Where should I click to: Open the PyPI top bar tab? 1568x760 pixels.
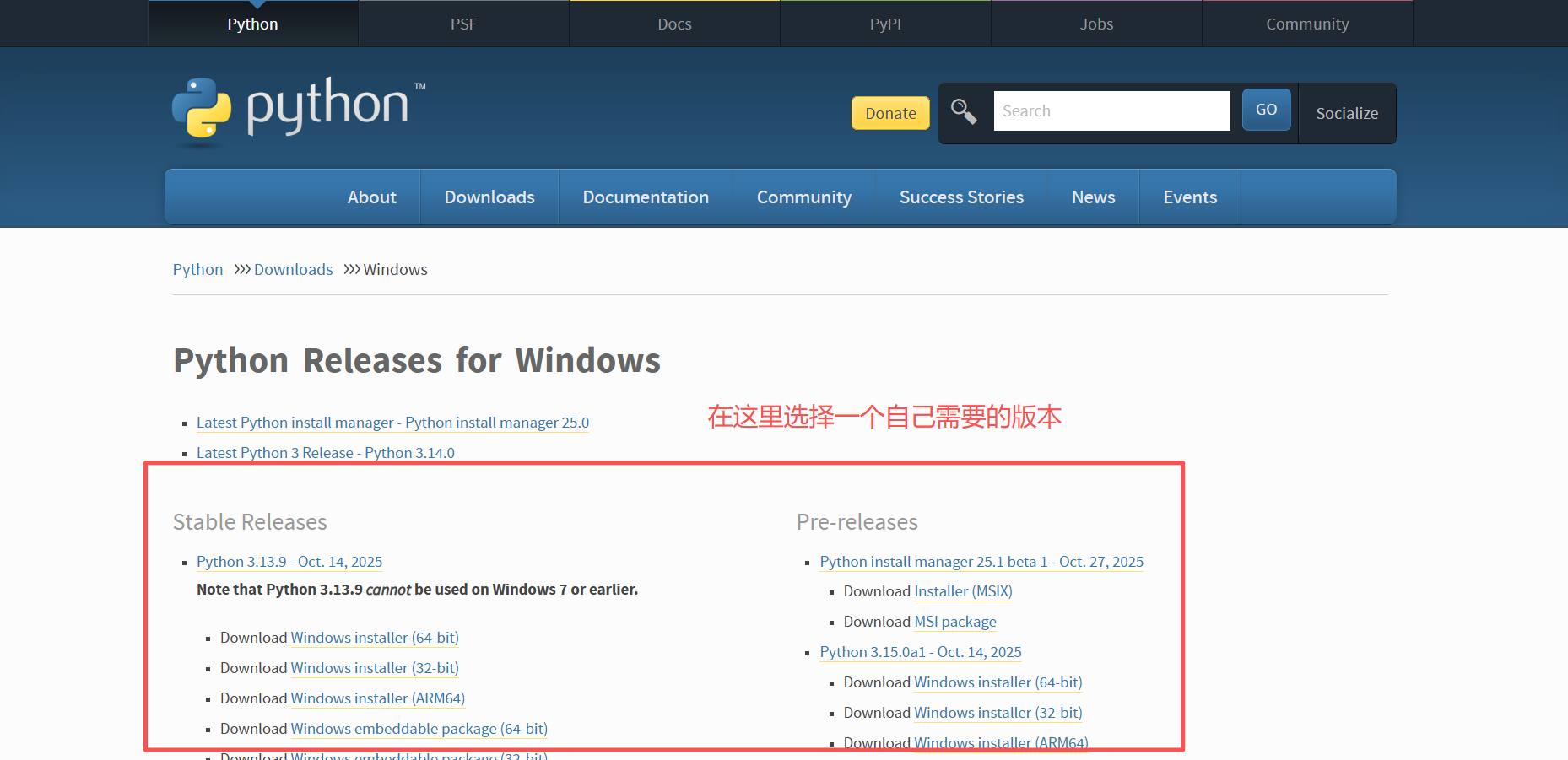(885, 24)
